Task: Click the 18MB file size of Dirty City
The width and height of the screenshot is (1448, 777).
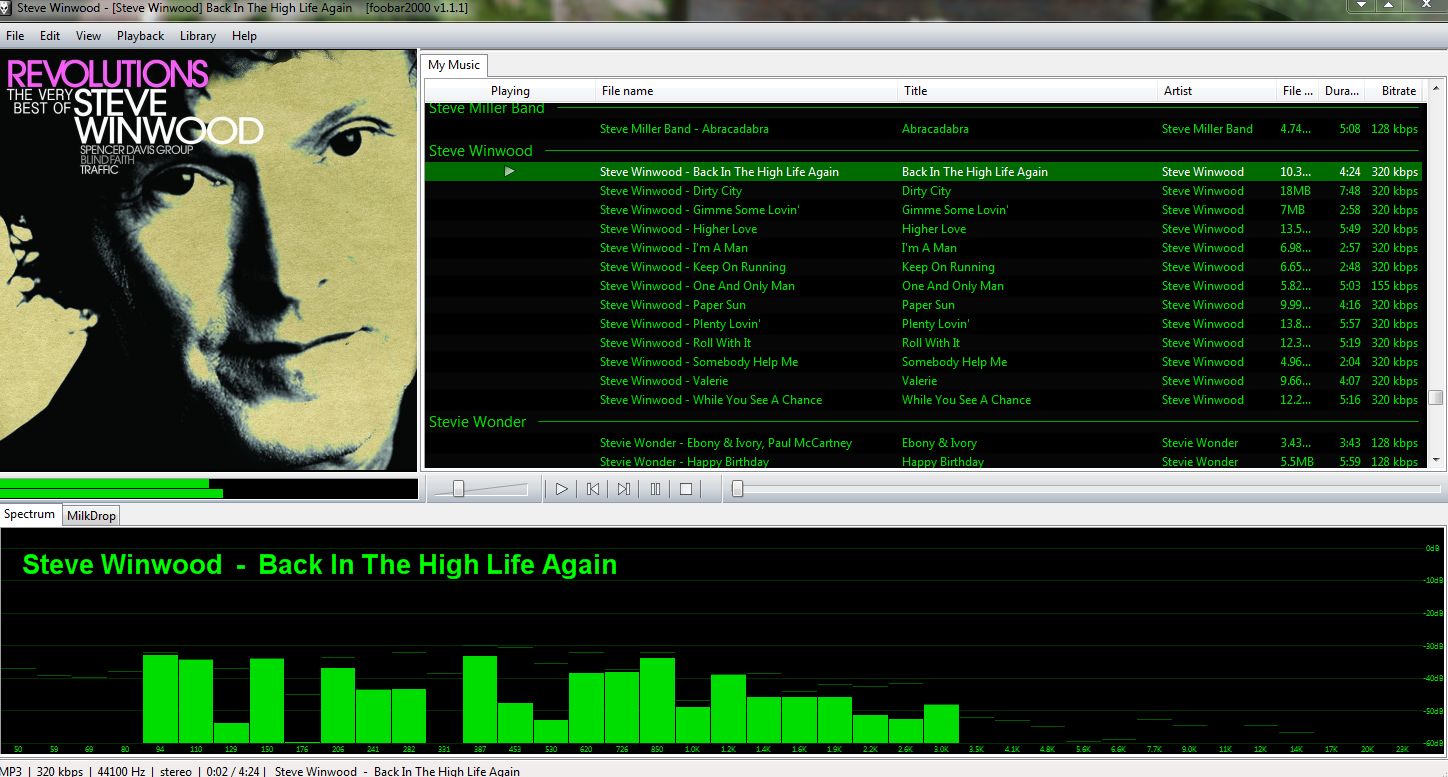Action: coord(1295,191)
